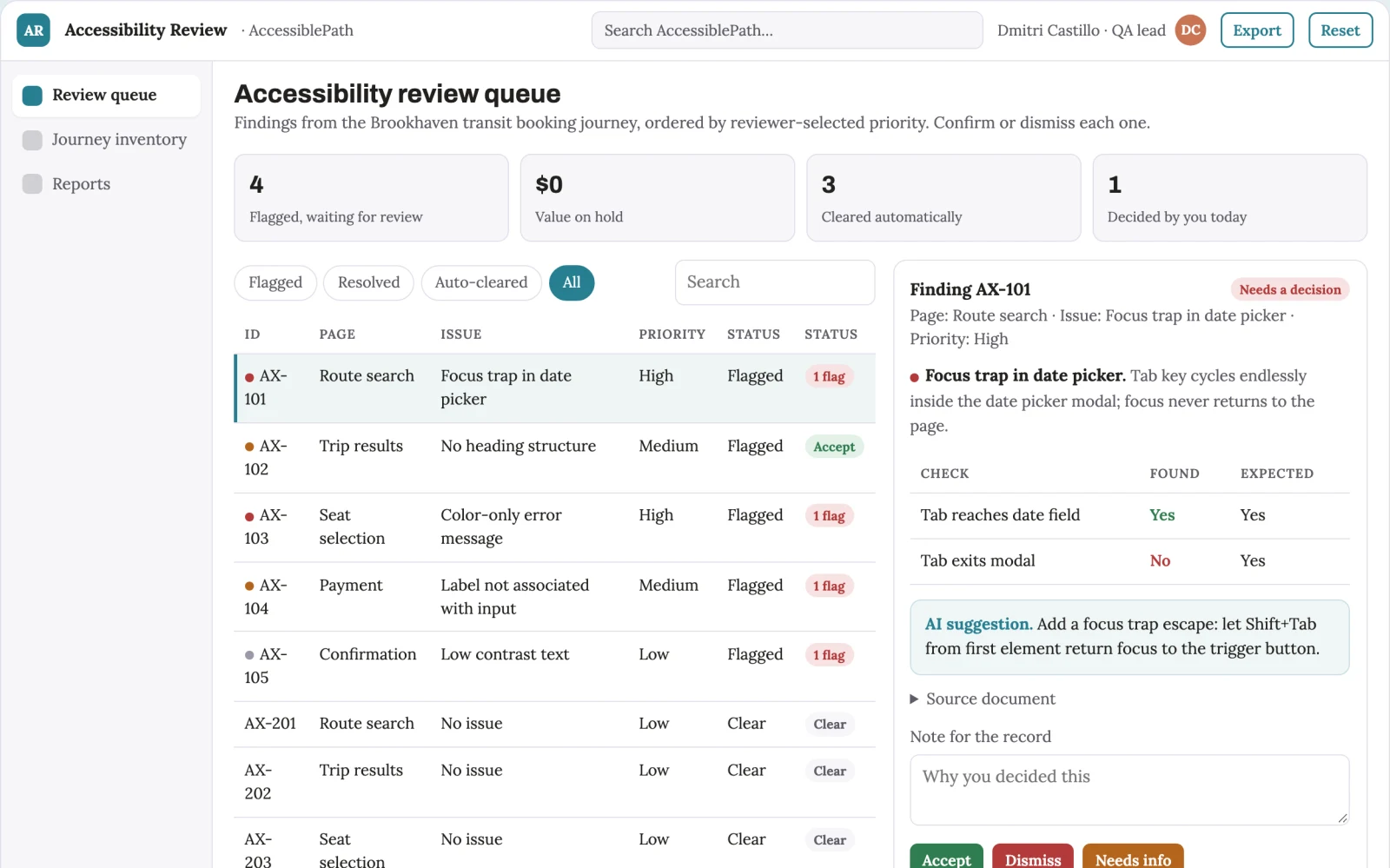Sort by the PRIORITY column header
The width and height of the screenshot is (1390, 868).
coord(672,335)
